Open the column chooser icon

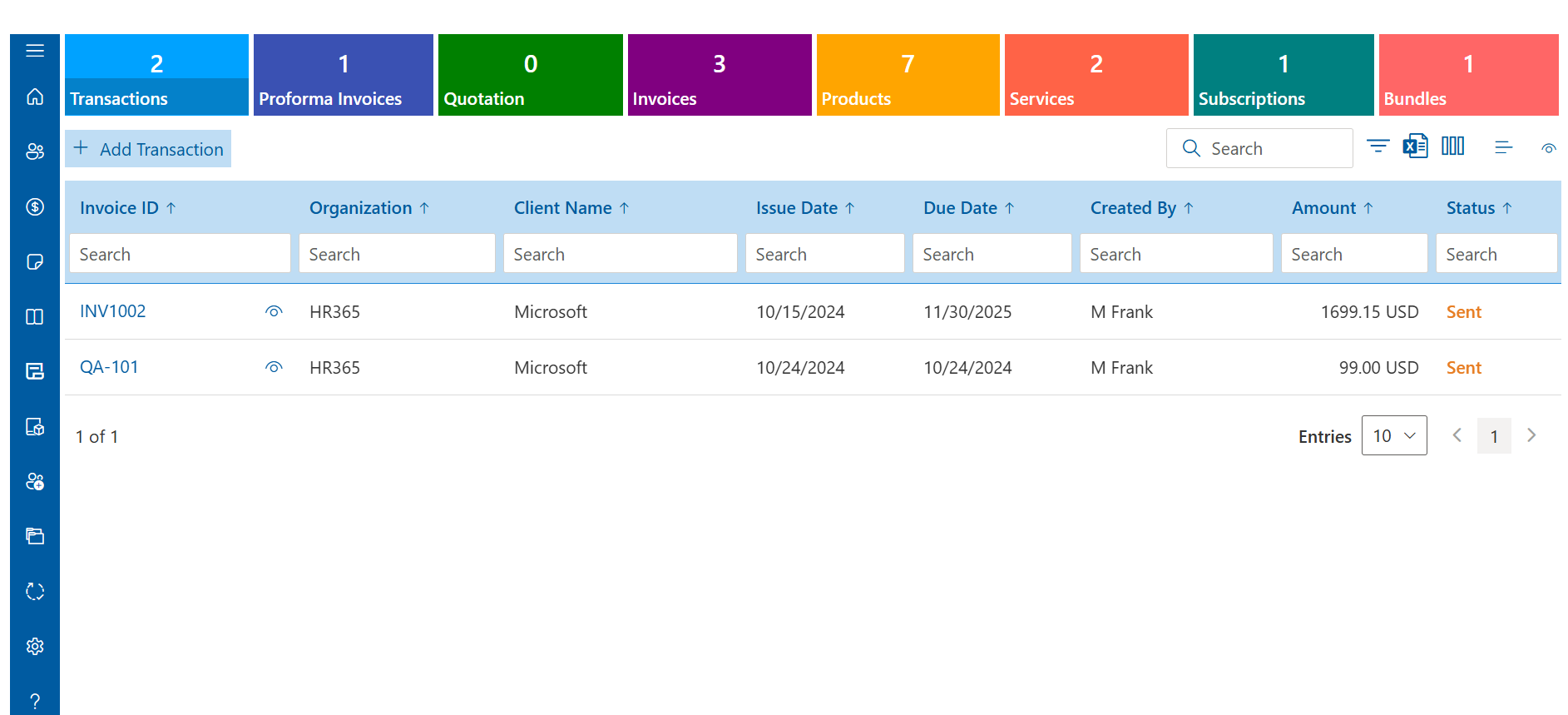point(1452,146)
